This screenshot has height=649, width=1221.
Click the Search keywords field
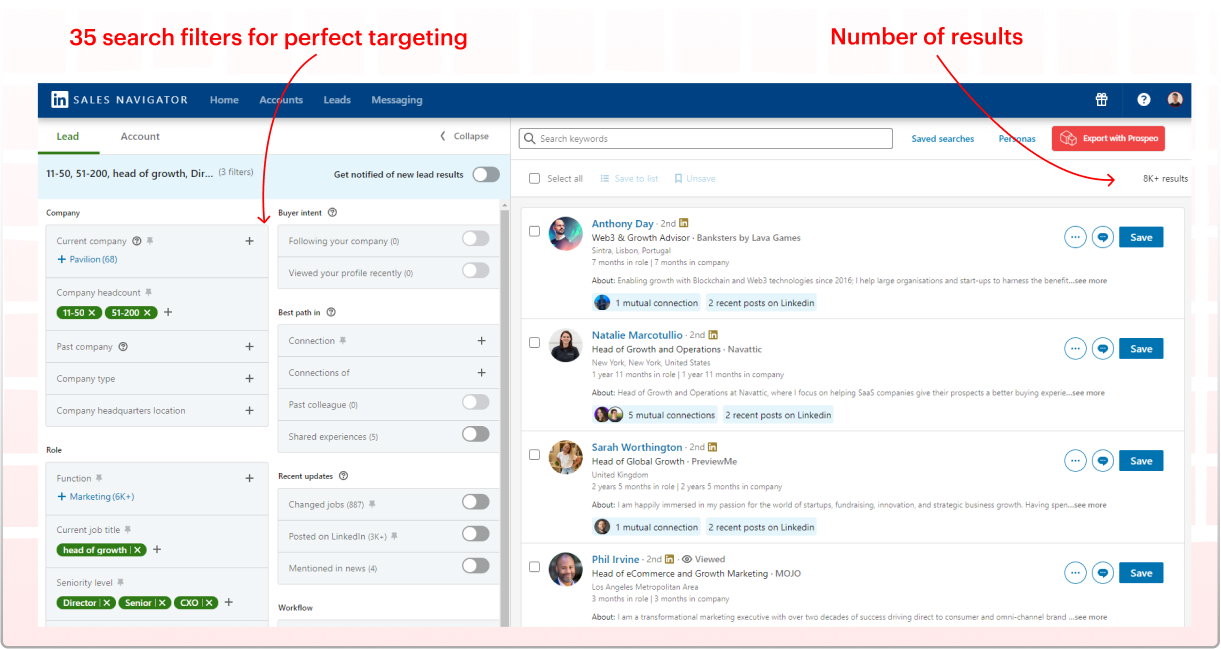[x=707, y=139]
